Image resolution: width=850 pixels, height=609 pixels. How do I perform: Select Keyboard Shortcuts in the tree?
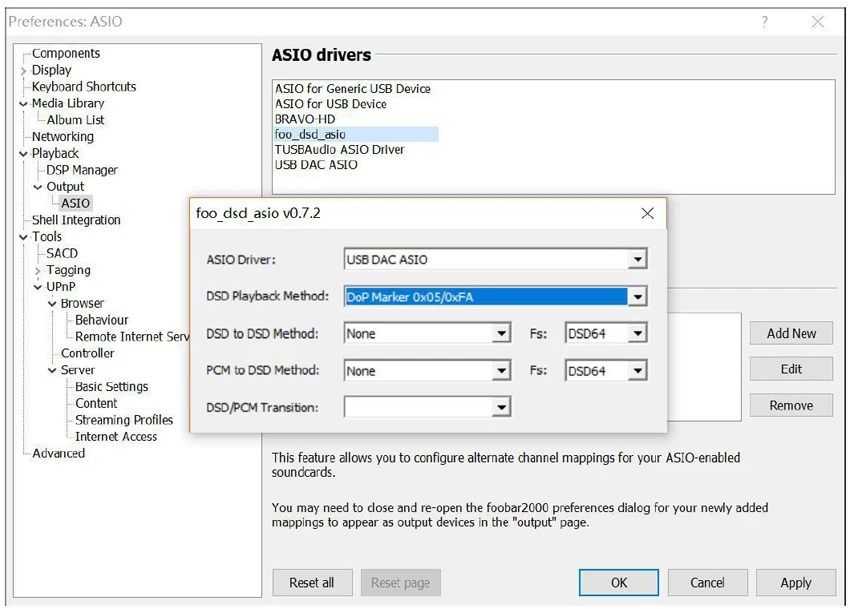(x=84, y=87)
